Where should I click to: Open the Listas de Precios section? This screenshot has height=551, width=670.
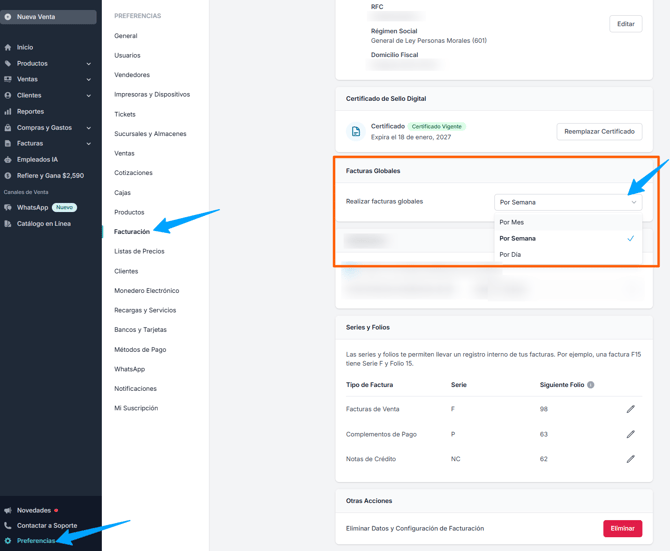tap(139, 251)
